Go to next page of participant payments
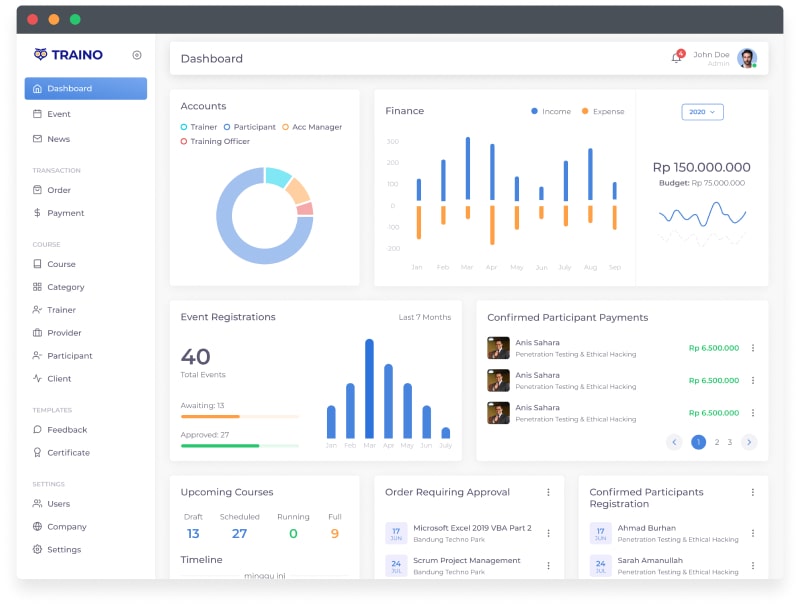 pos(749,442)
